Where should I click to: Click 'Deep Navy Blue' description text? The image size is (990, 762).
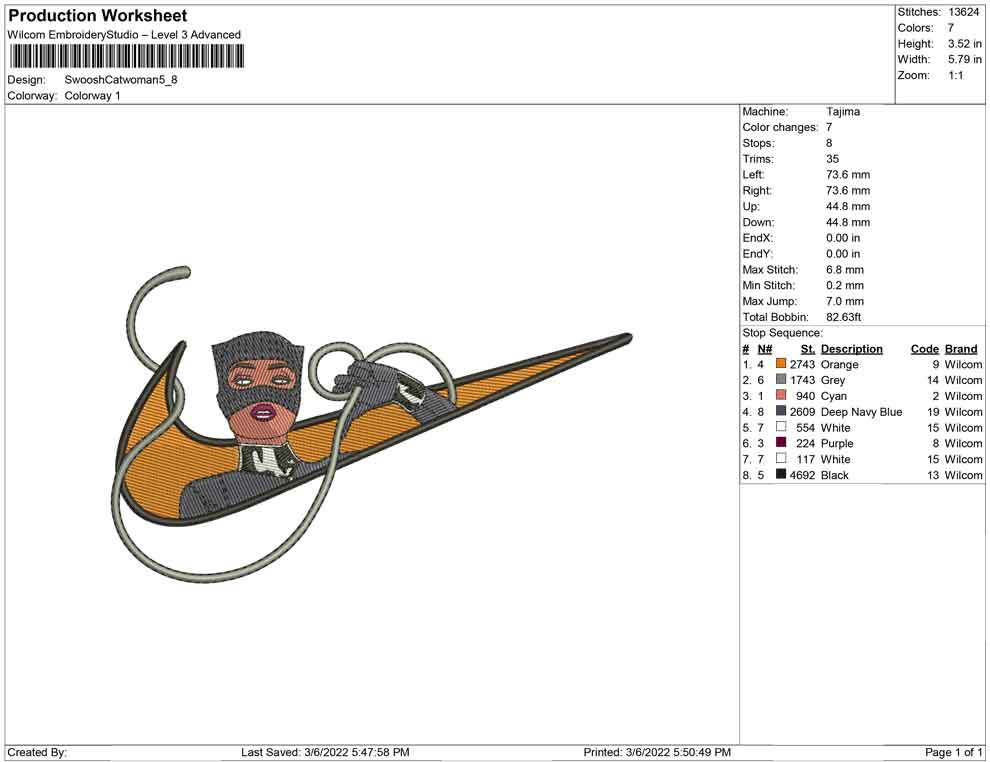pos(861,412)
